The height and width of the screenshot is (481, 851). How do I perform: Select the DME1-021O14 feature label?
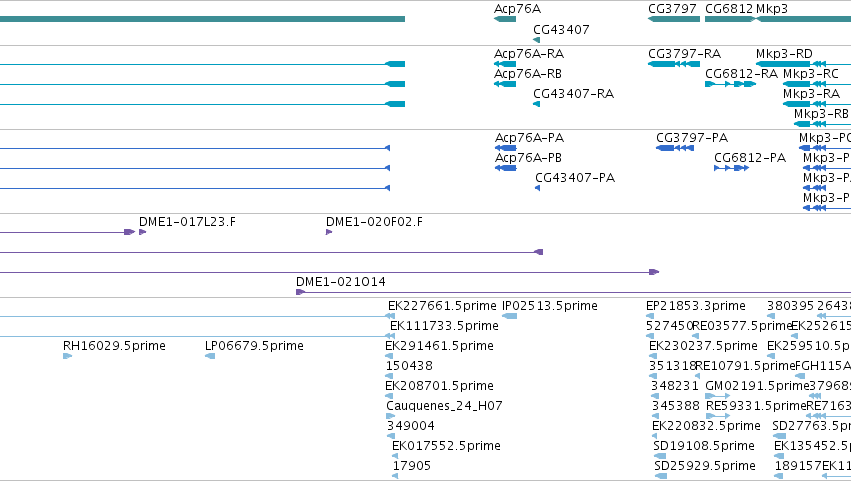click(x=341, y=282)
